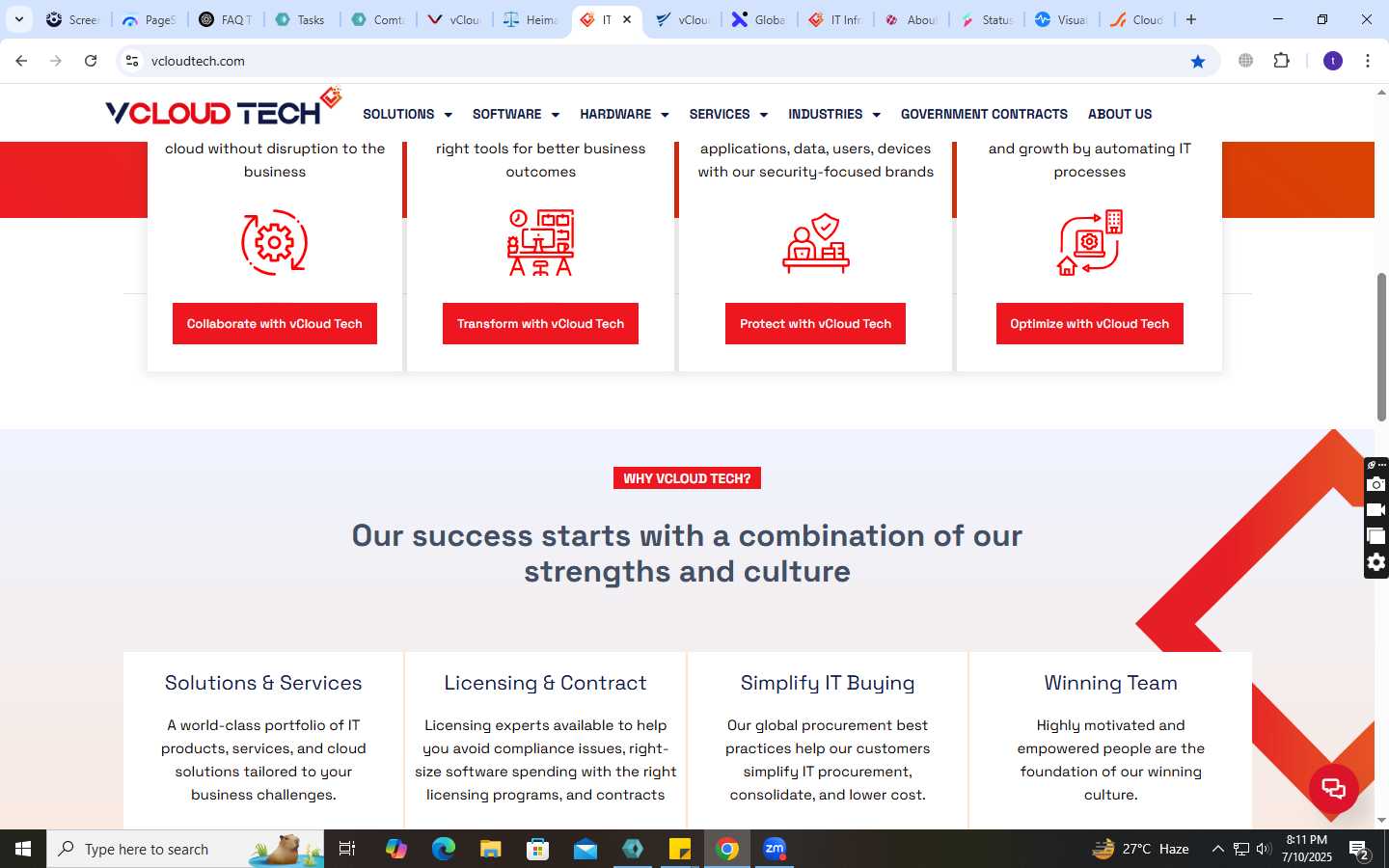Viewport: 1389px width, 868px height.
Task: Switch to the Tasks tab
Action: (302, 19)
